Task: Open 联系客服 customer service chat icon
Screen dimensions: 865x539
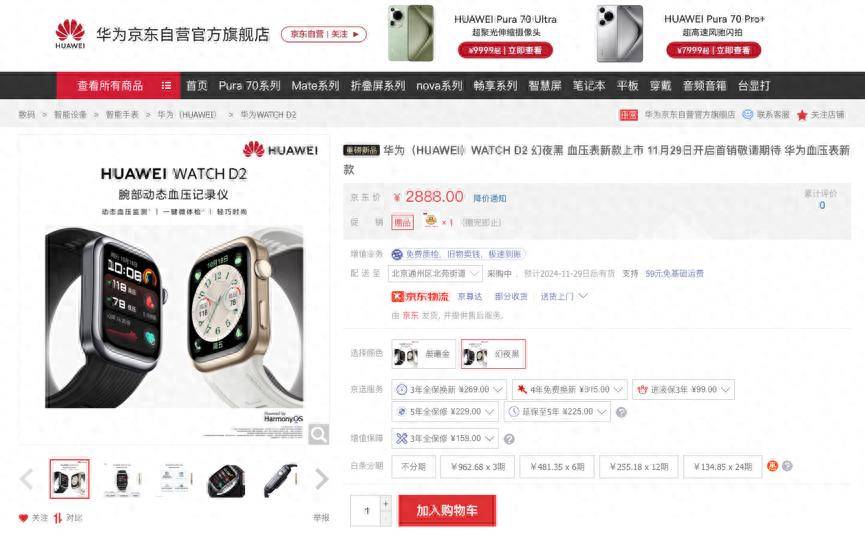Action: pyautogui.click(x=747, y=115)
